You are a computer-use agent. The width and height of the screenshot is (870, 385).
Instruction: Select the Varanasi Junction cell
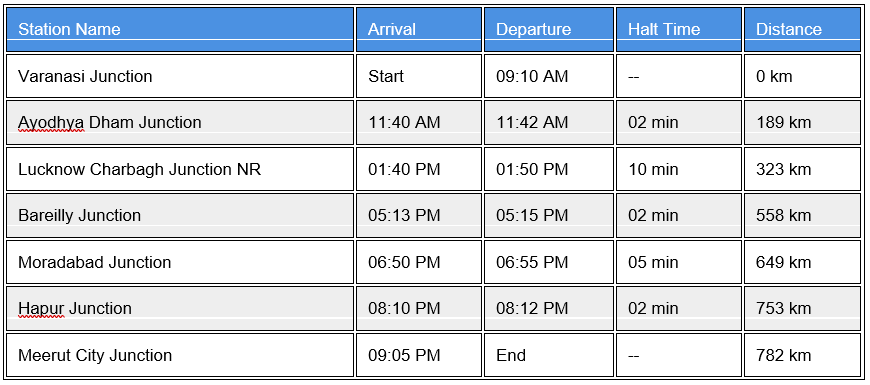[x=180, y=76]
